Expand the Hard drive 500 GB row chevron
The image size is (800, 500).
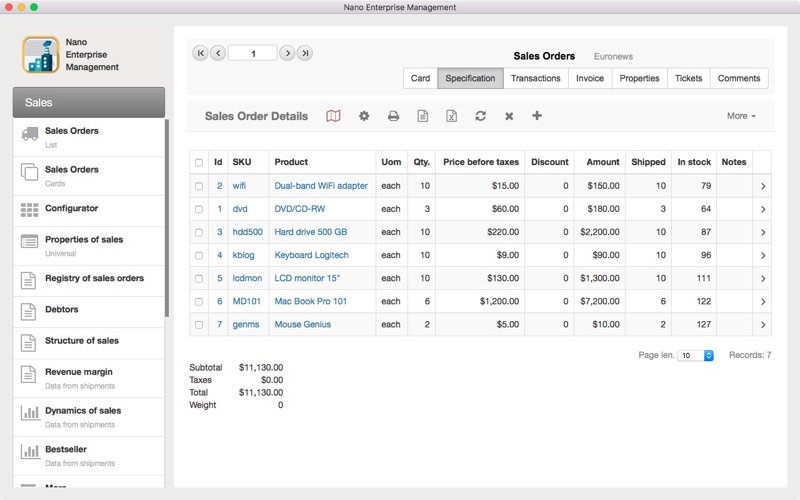(763, 232)
